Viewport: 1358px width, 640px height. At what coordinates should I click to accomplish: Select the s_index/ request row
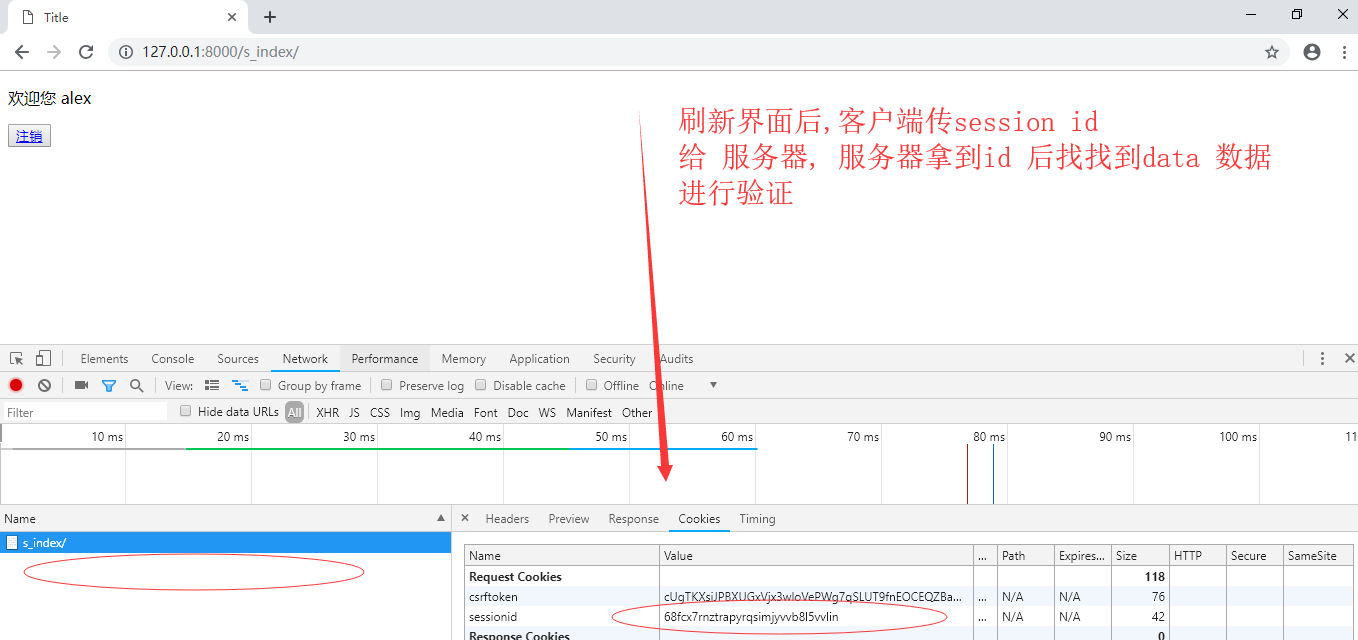[x=225, y=543]
